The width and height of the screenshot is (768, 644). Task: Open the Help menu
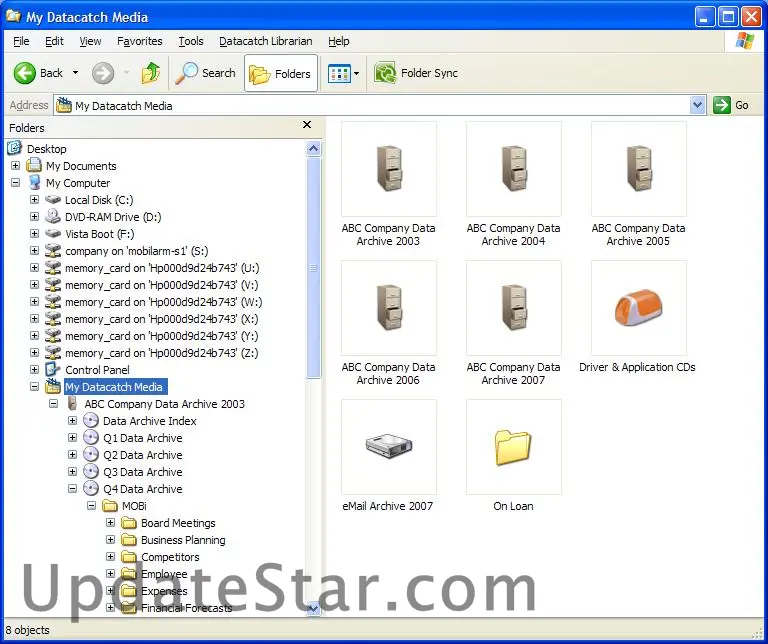(x=338, y=41)
